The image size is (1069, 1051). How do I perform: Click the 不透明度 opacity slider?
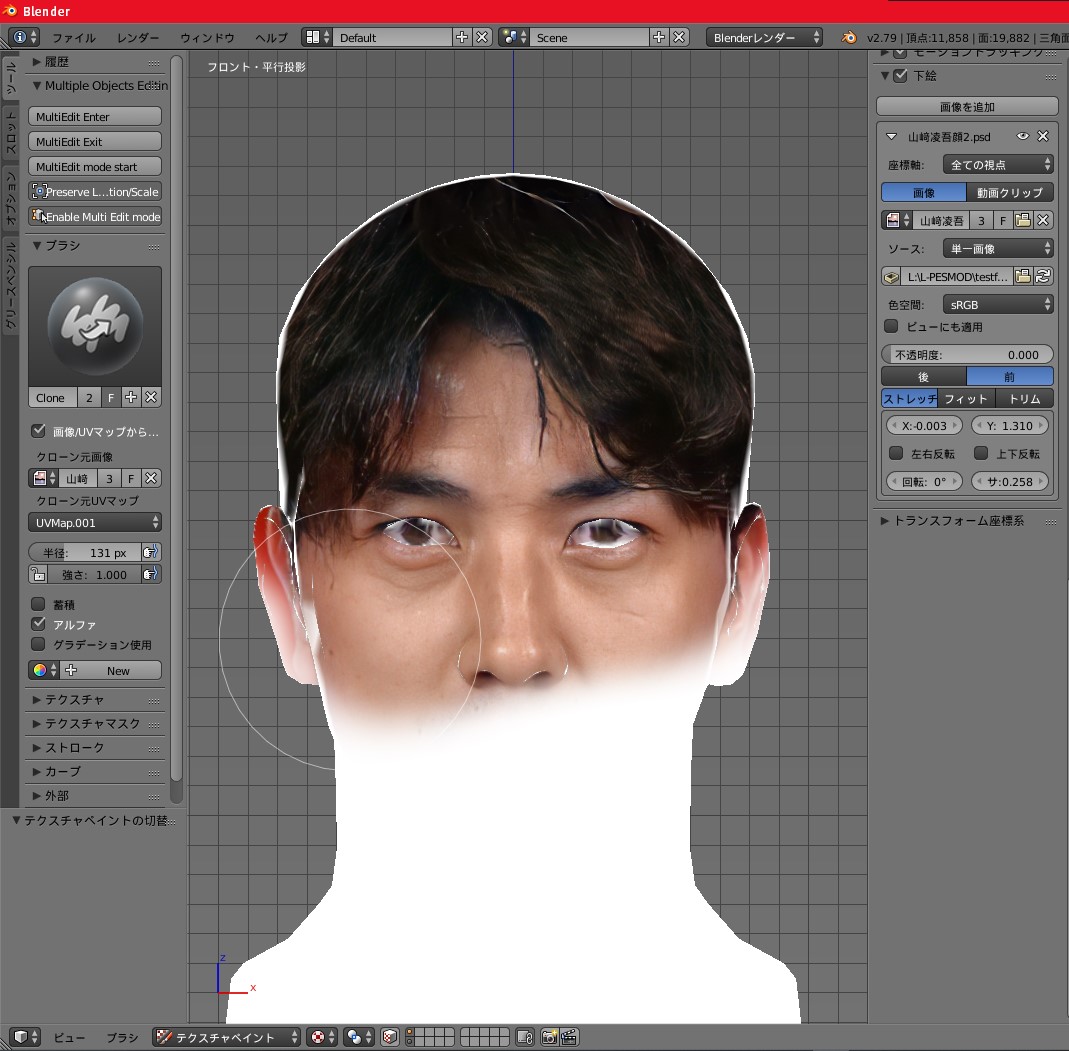click(x=967, y=354)
